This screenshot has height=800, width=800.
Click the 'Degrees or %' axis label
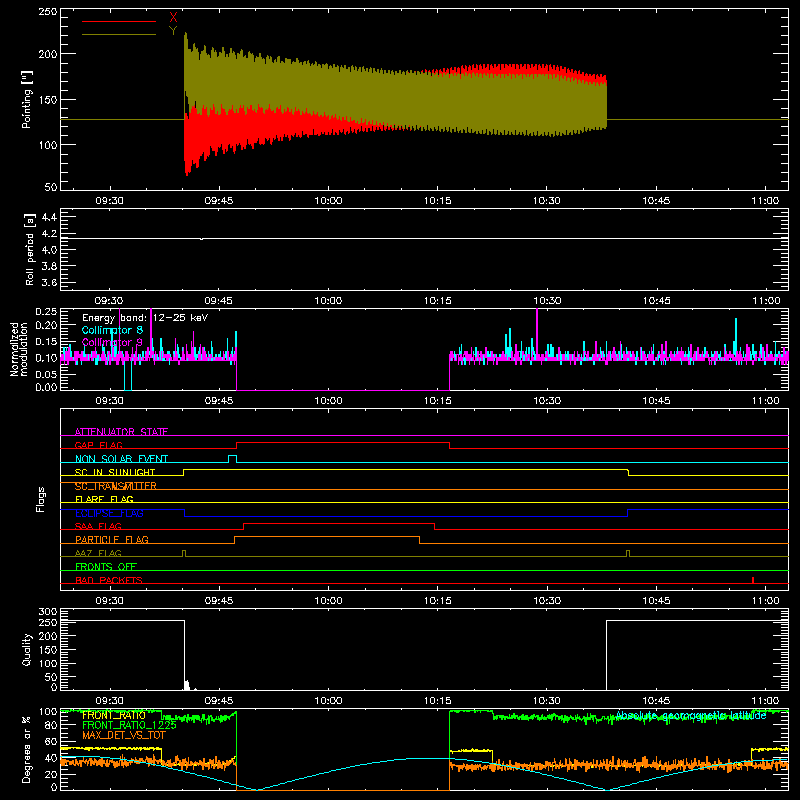[27, 749]
